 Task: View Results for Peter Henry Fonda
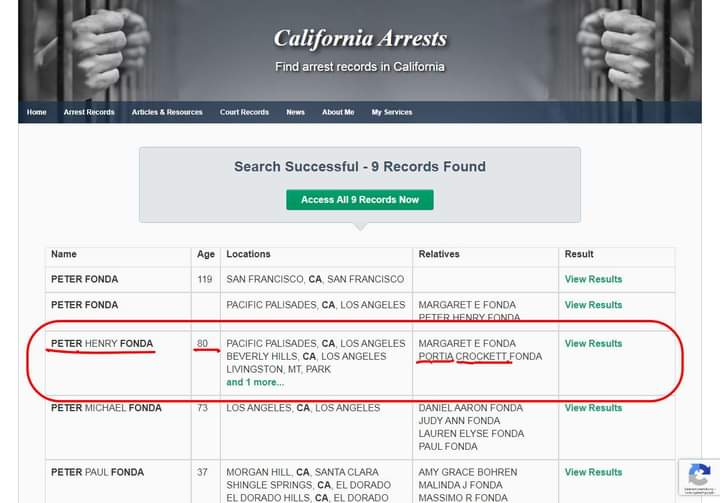click(x=593, y=344)
